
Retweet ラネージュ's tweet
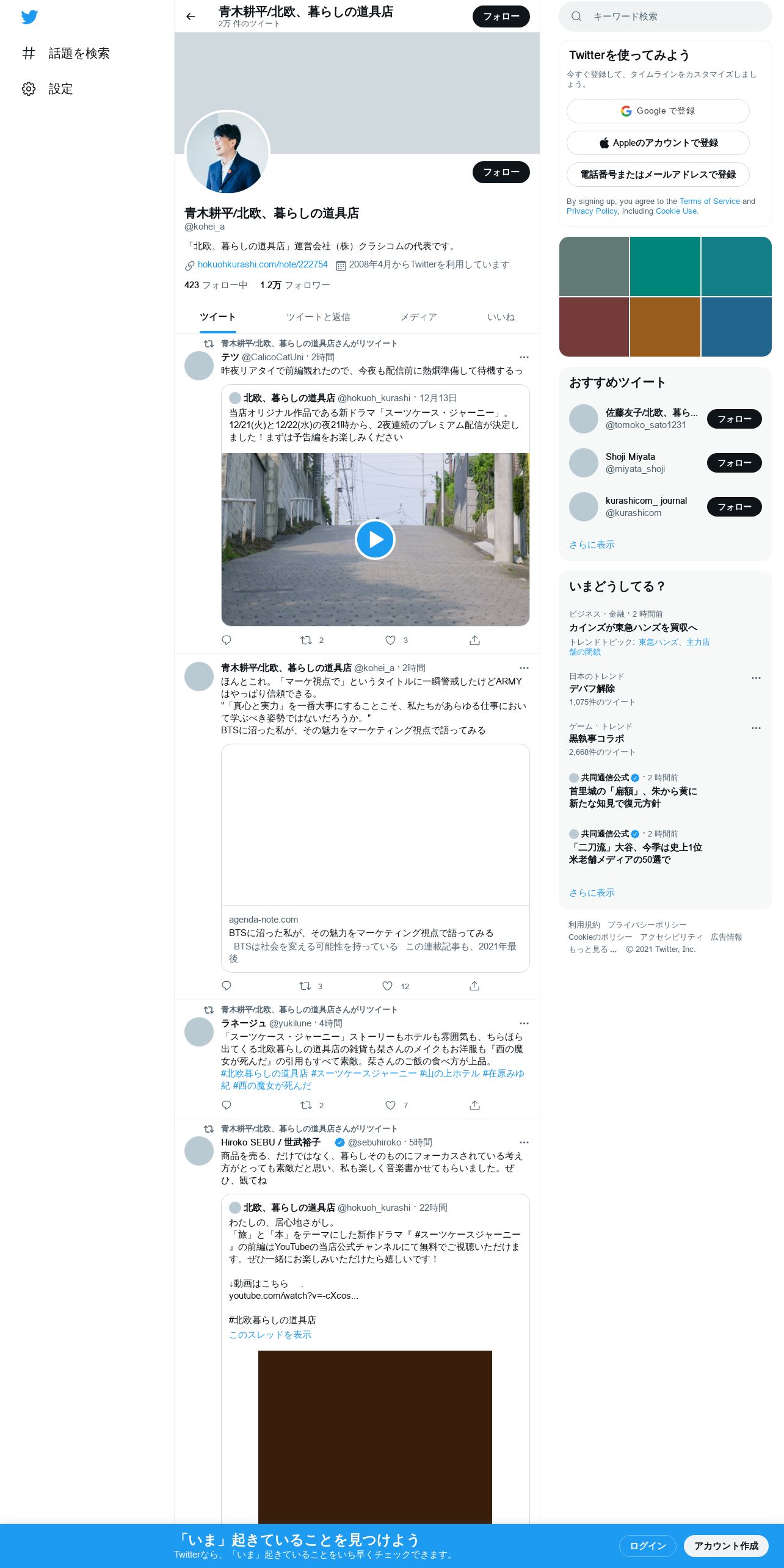point(312,1105)
